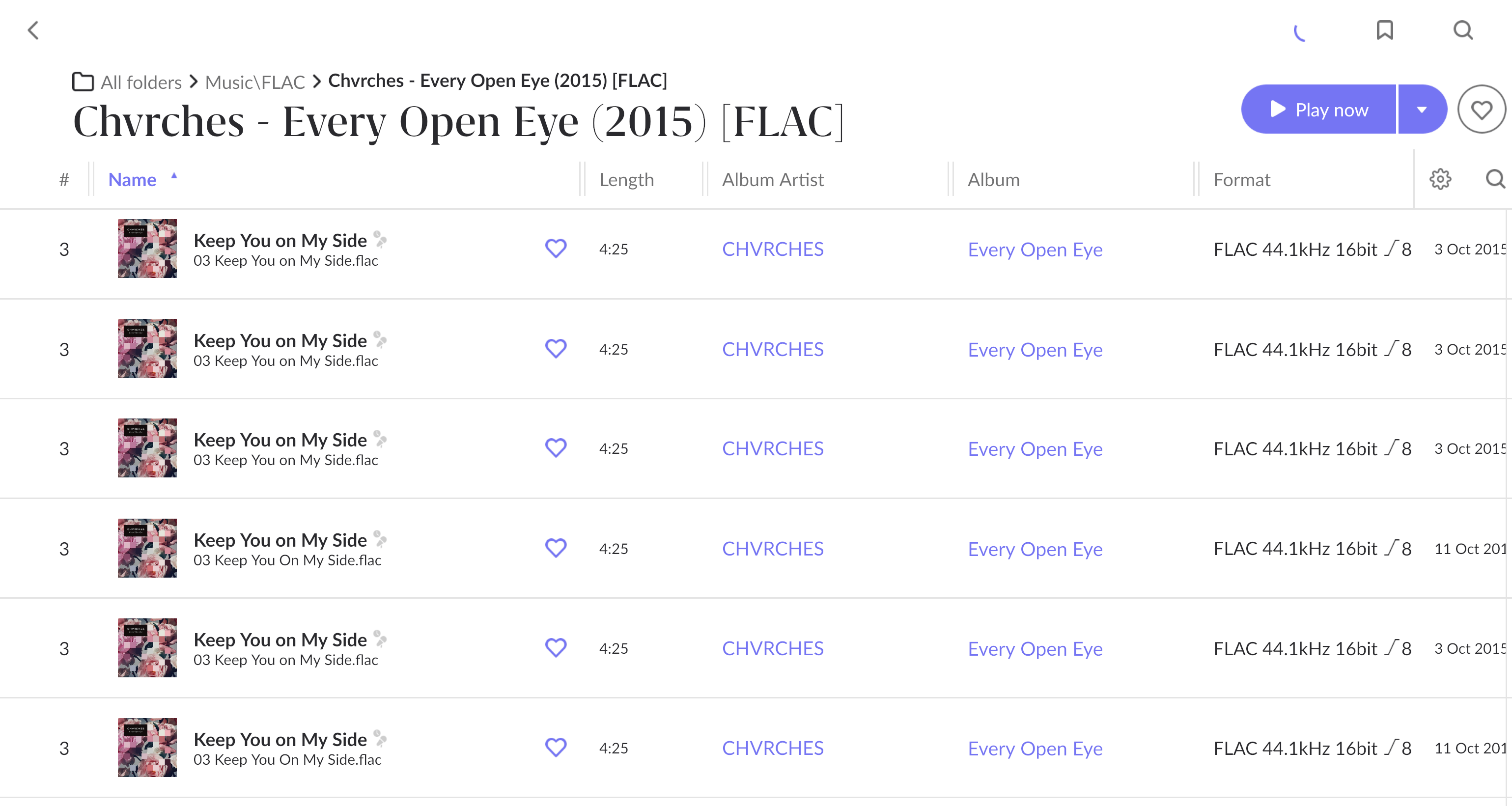1512x806 pixels.
Task: Navigate to All folders breadcrumb
Action: coord(141,82)
